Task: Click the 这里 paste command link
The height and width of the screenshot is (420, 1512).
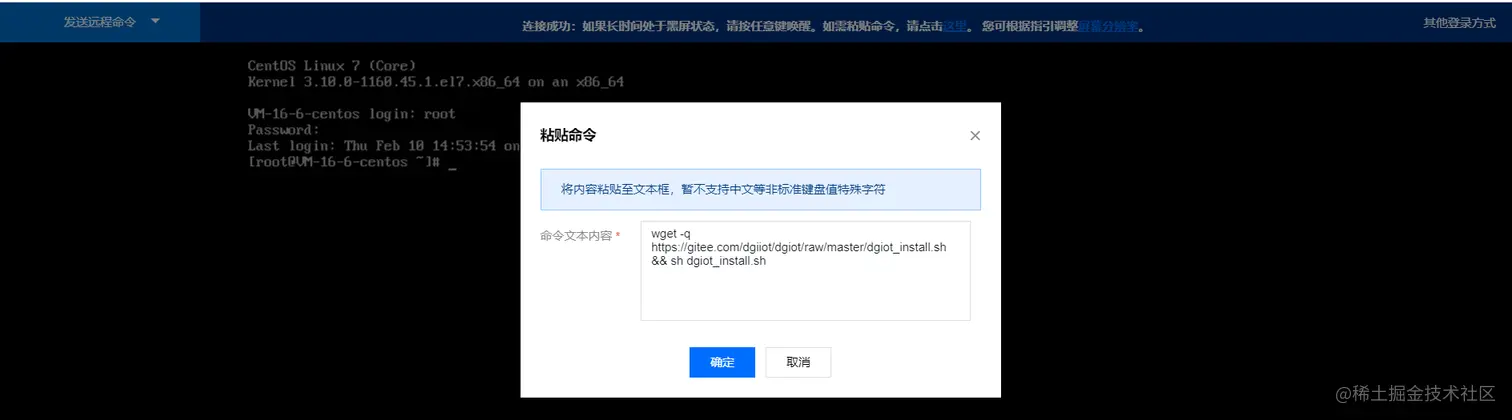Action: (x=954, y=27)
